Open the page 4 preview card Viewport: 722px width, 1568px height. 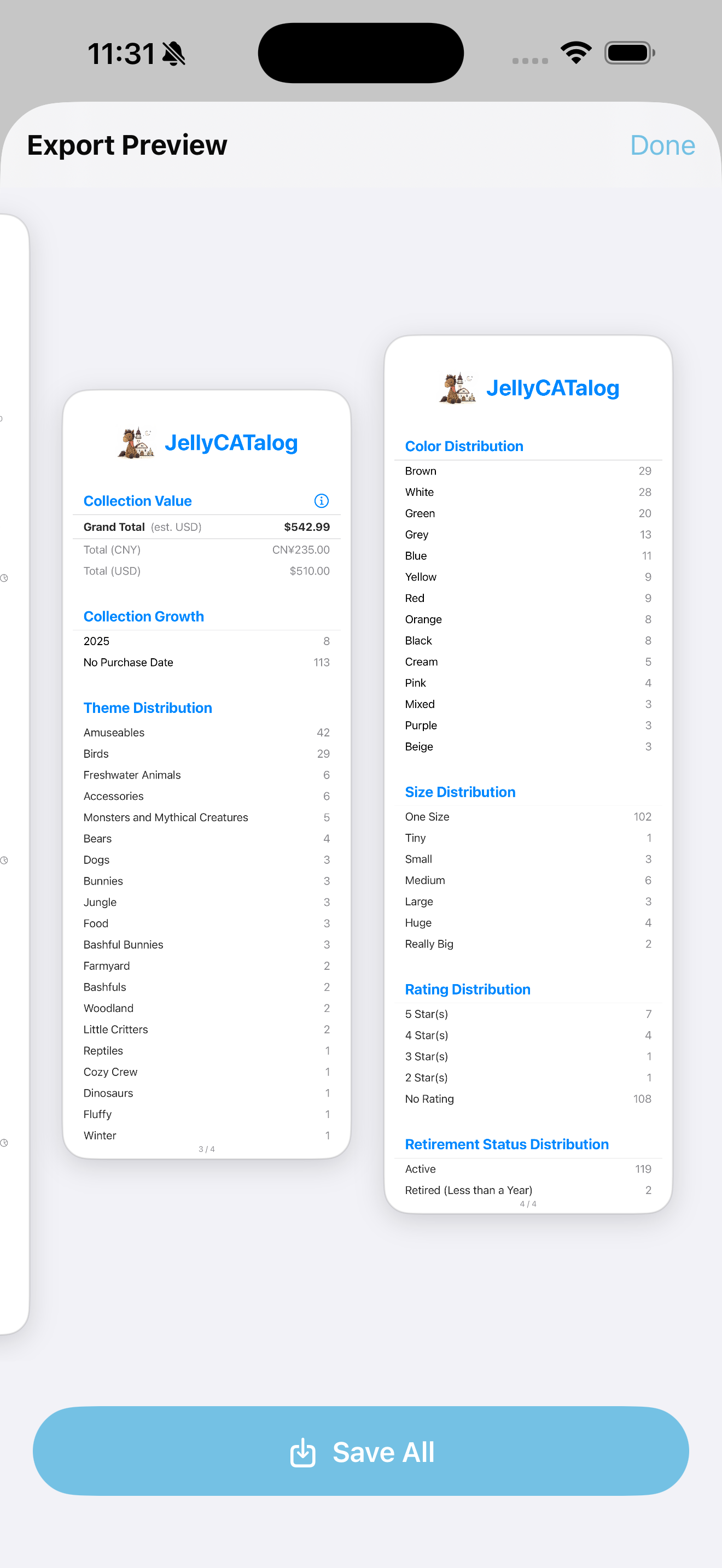point(527,773)
